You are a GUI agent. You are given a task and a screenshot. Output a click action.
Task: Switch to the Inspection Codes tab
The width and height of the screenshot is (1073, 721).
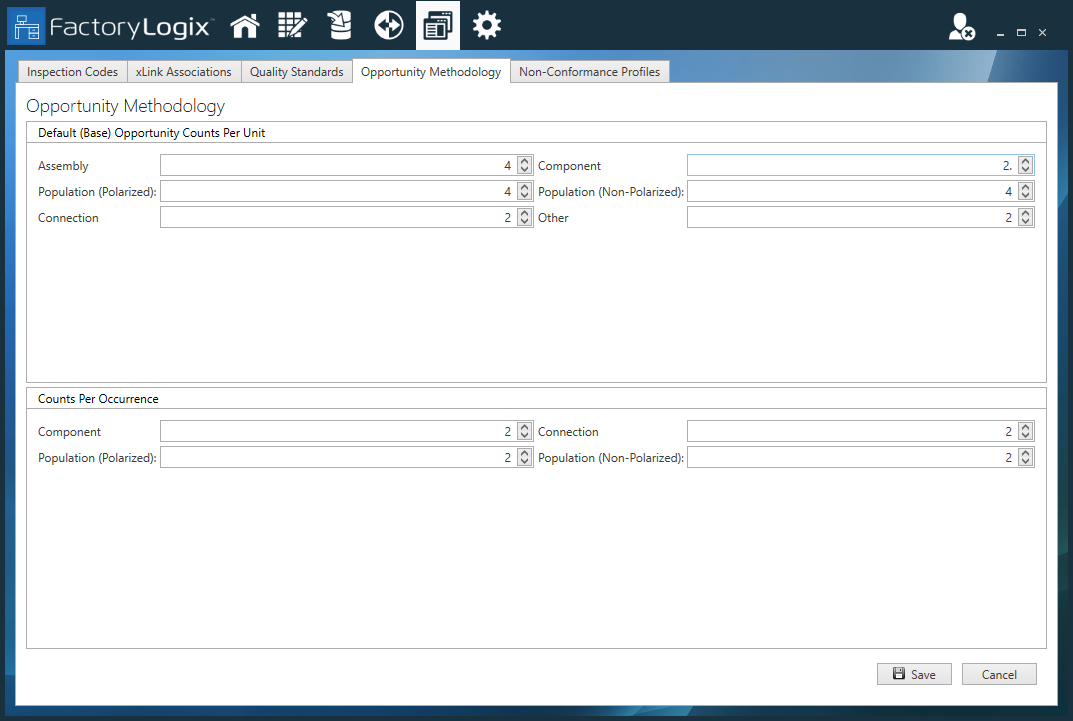[72, 72]
